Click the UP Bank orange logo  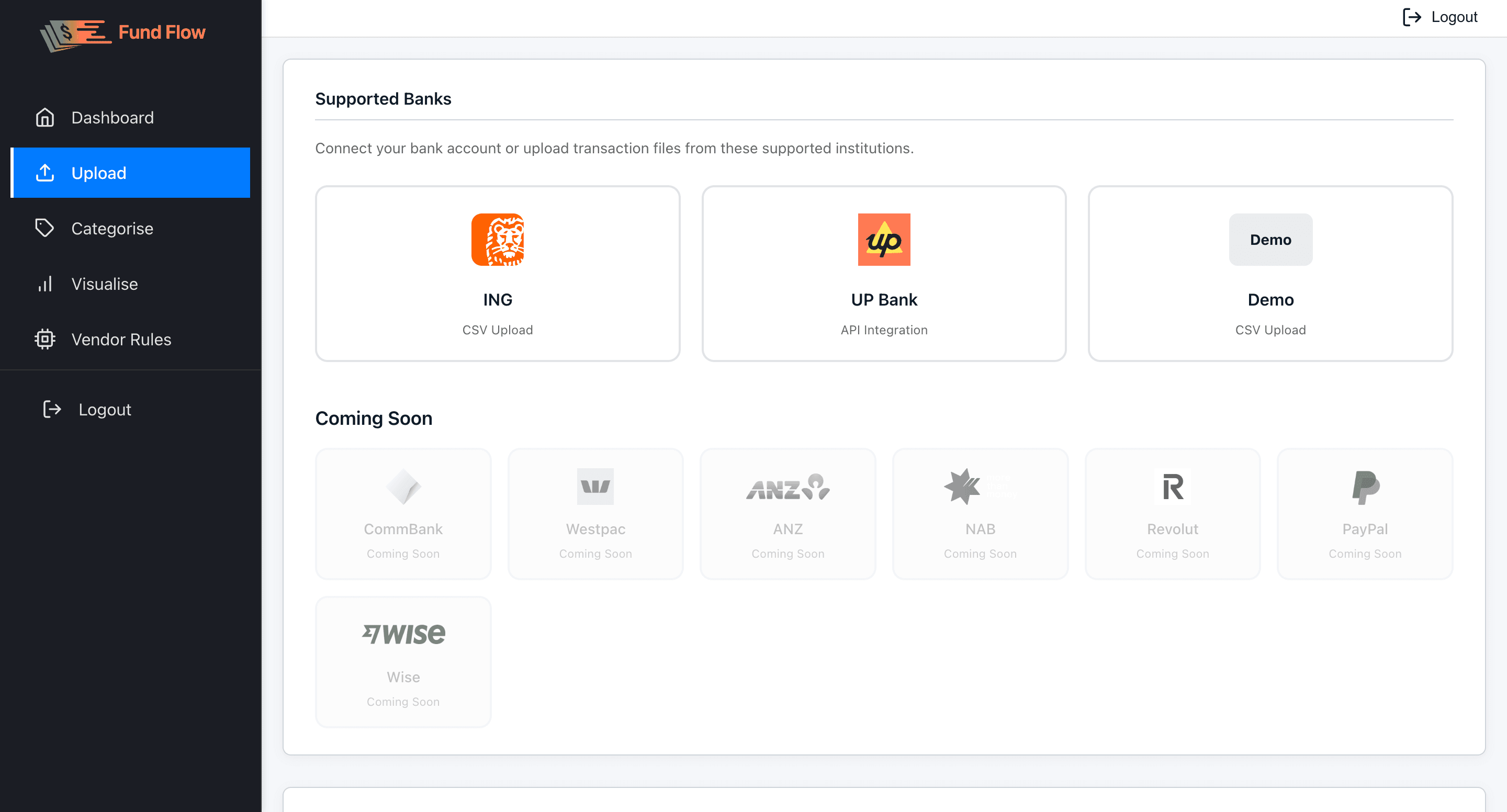point(884,240)
